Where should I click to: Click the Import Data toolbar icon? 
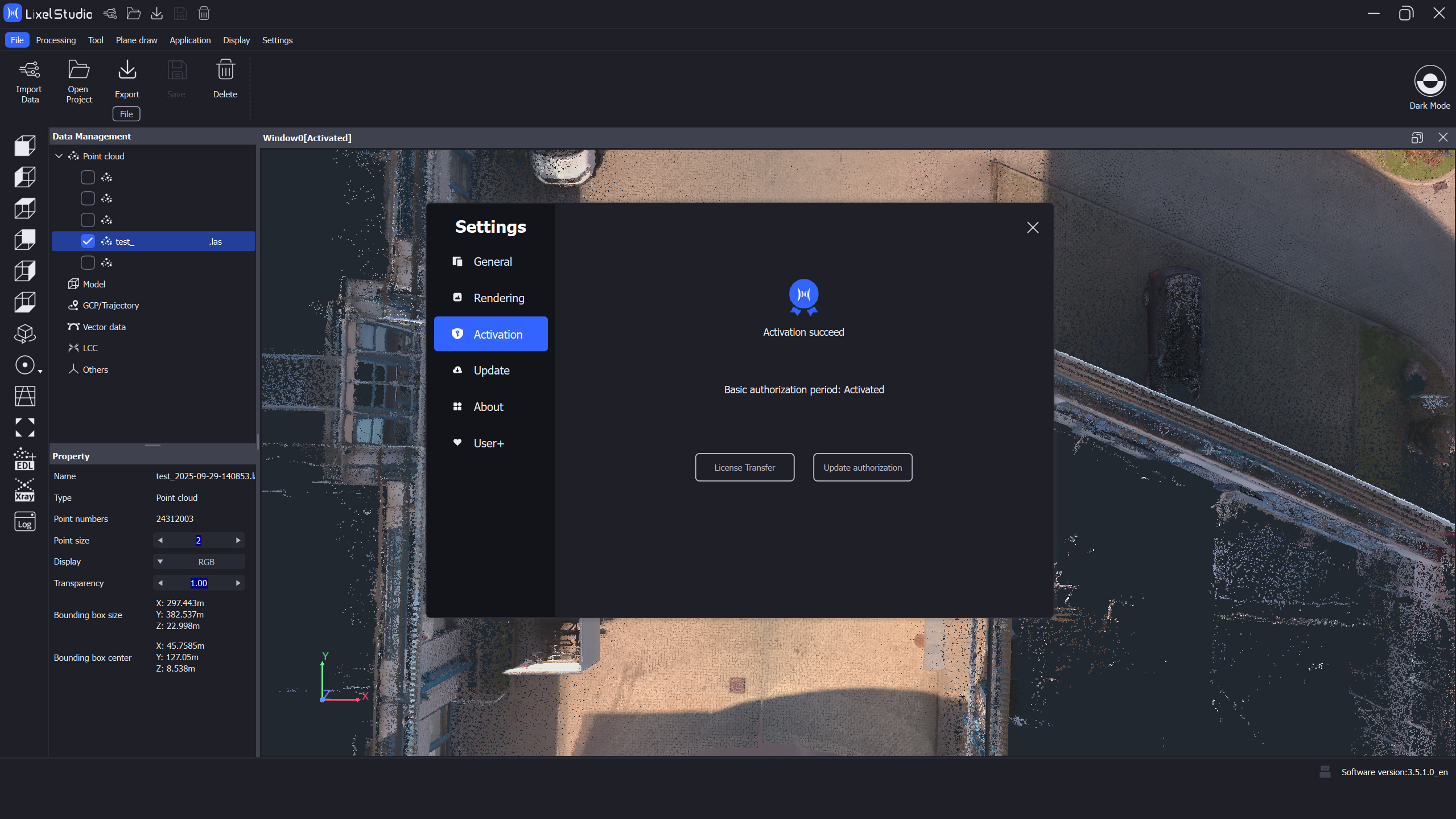pos(29,70)
